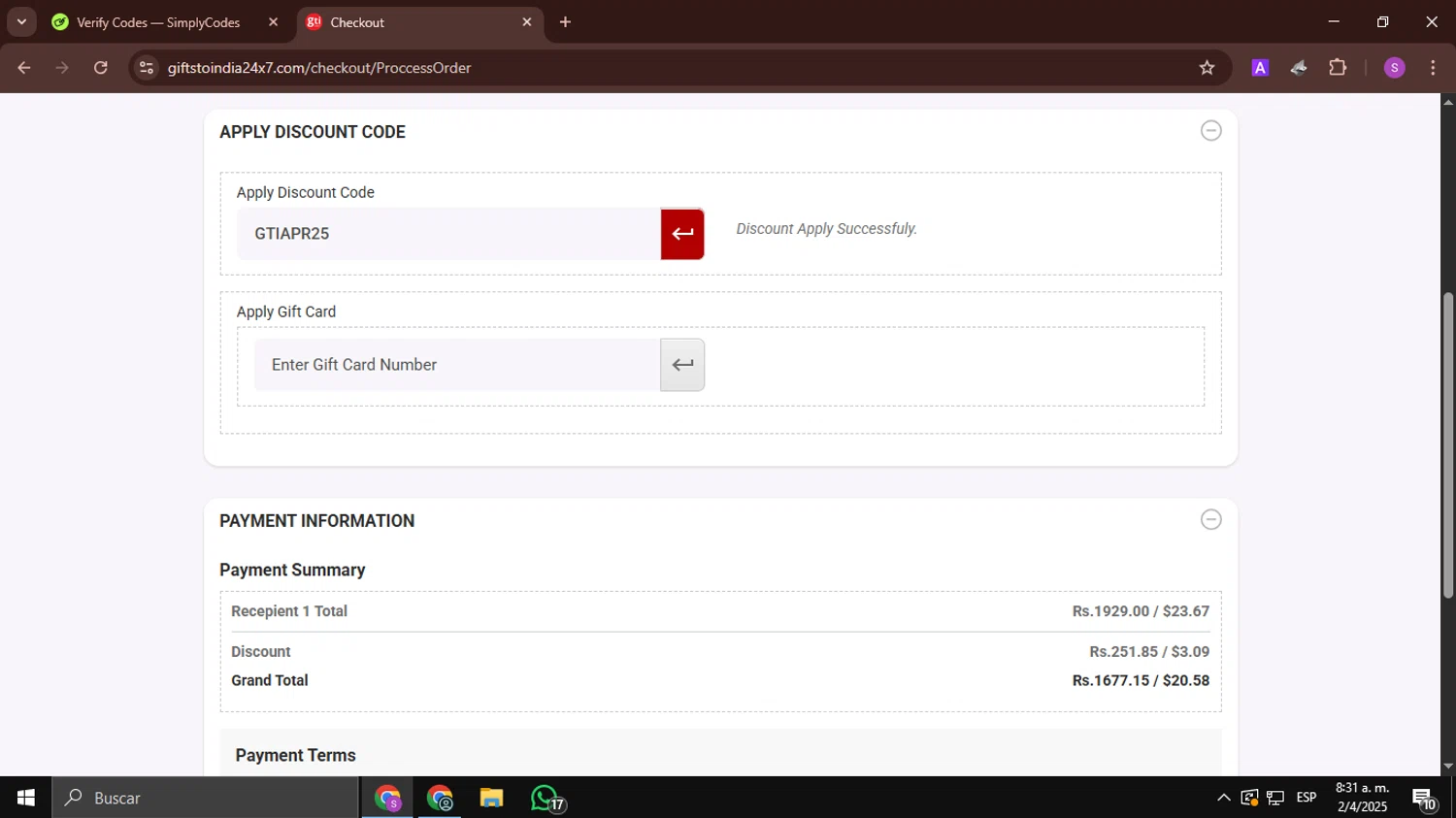This screenshot has width=1456, height=818.
Task: Click the Recepient 1 Total Rs.1929.00 / $23.67 amount
Action: pyautogui.click(x=1141, y=611)
